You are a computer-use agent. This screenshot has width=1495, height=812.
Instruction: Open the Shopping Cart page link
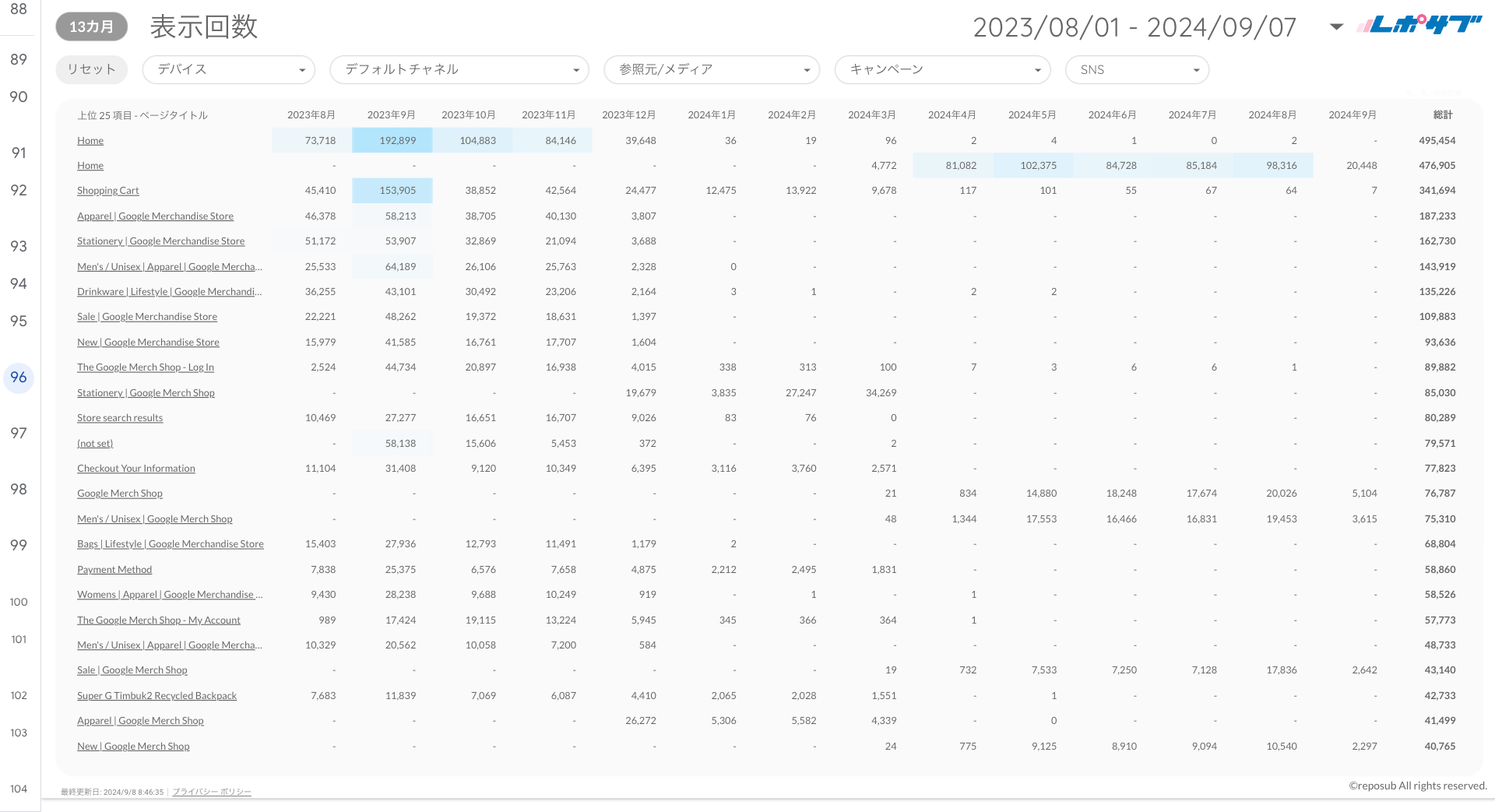(108, 190)
